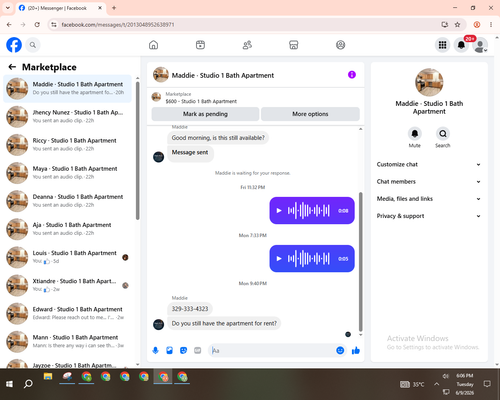Open the Chrome three-dot menu
Viewport: 500px width, 400px height.
tap(491, 25)
